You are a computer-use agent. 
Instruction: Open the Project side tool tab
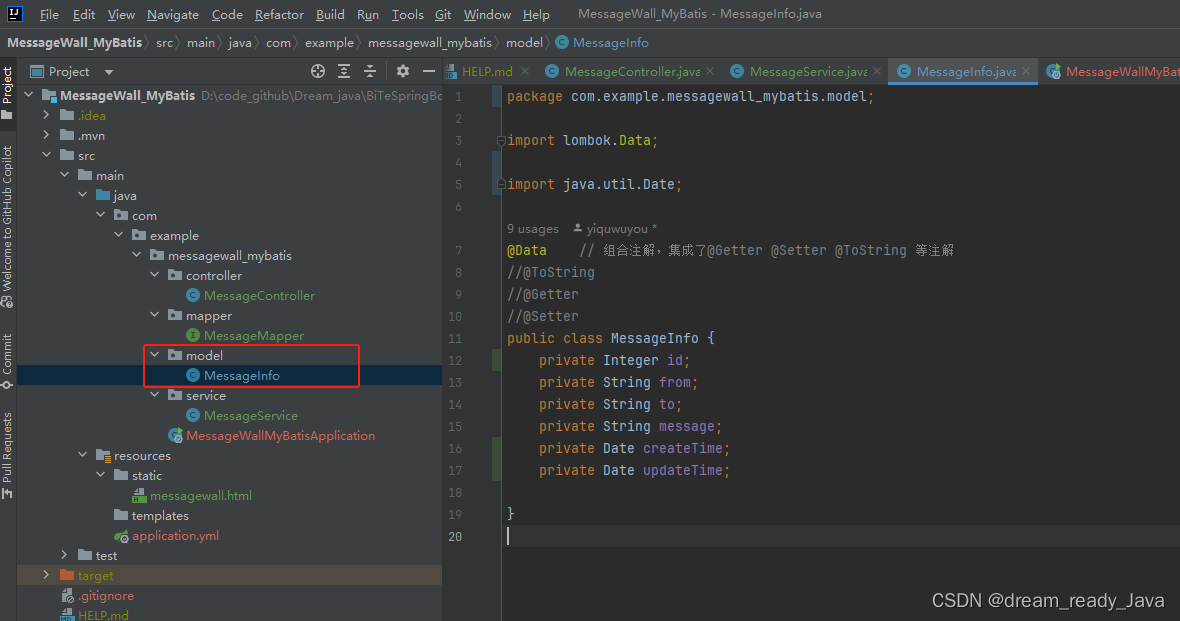tap(8, 93)
